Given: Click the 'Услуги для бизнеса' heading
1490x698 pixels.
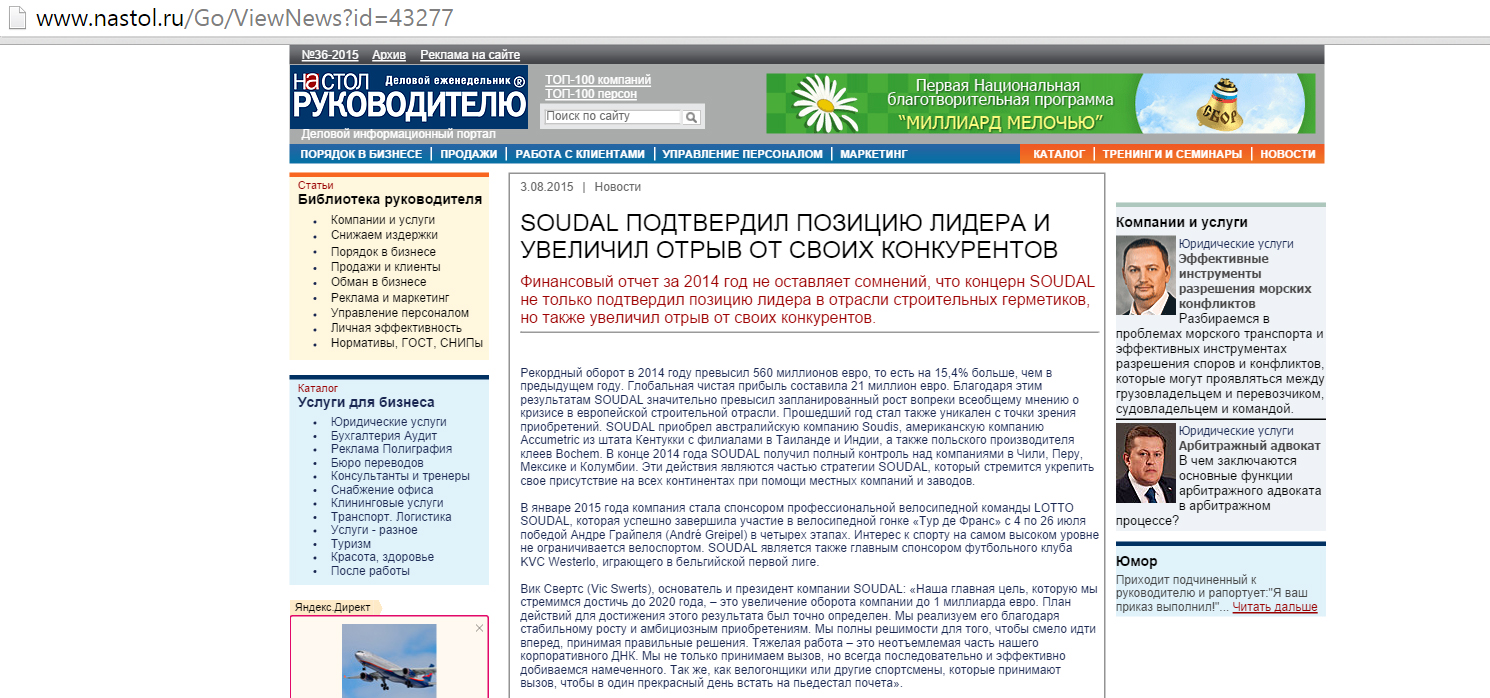Looking at the screenshot, I should point(366,402).
